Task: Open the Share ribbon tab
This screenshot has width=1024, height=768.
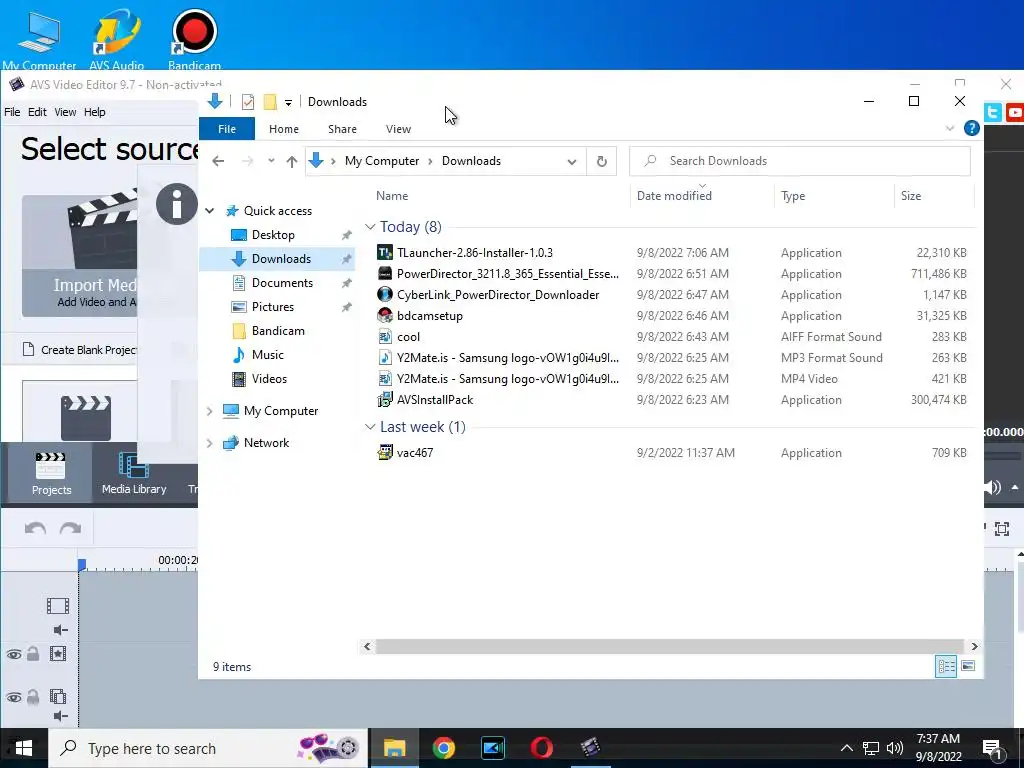Action: click(x=342, y=129)
